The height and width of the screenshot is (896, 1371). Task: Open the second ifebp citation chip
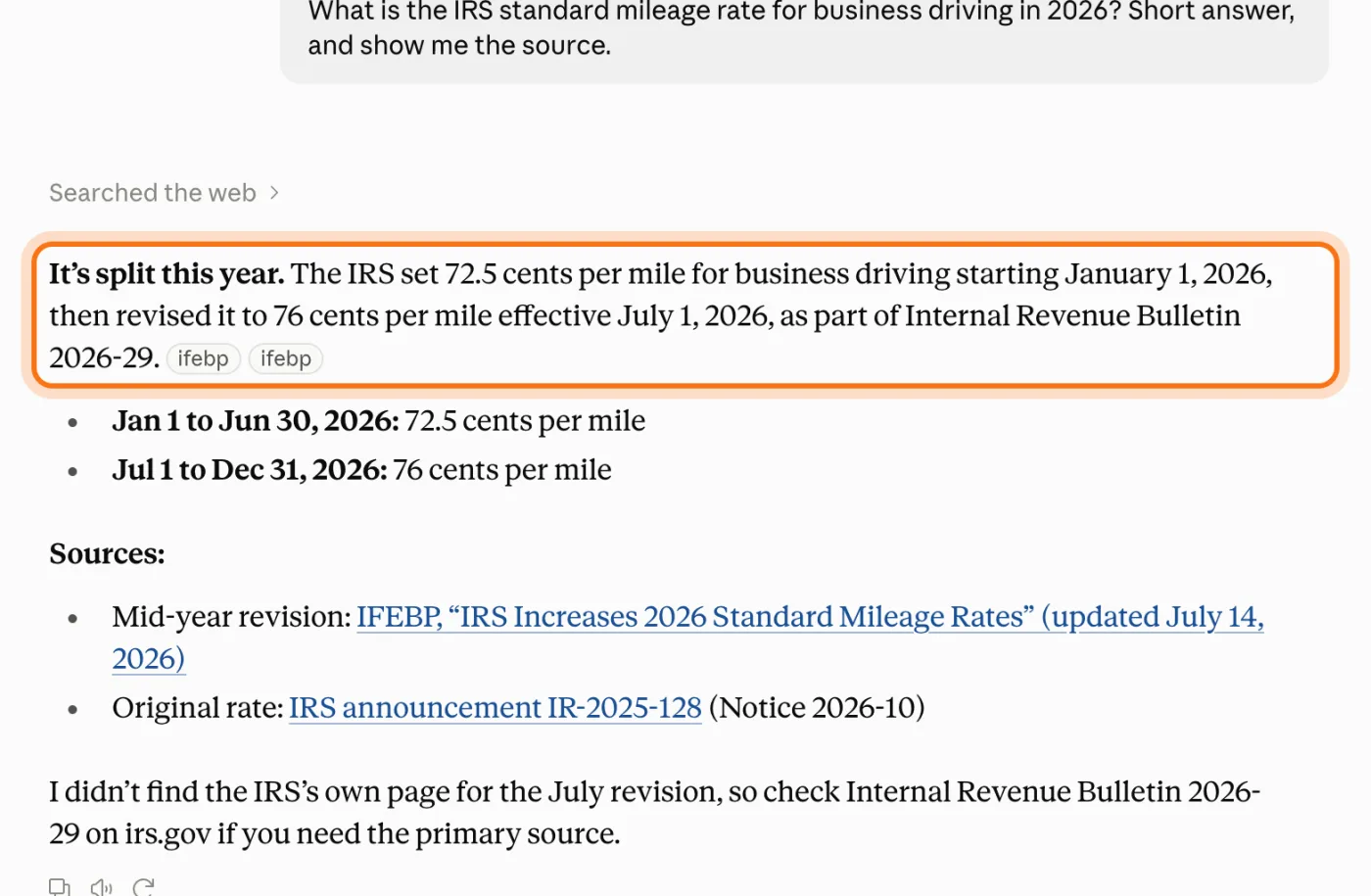pyautogui.click(x=286, y=358)
